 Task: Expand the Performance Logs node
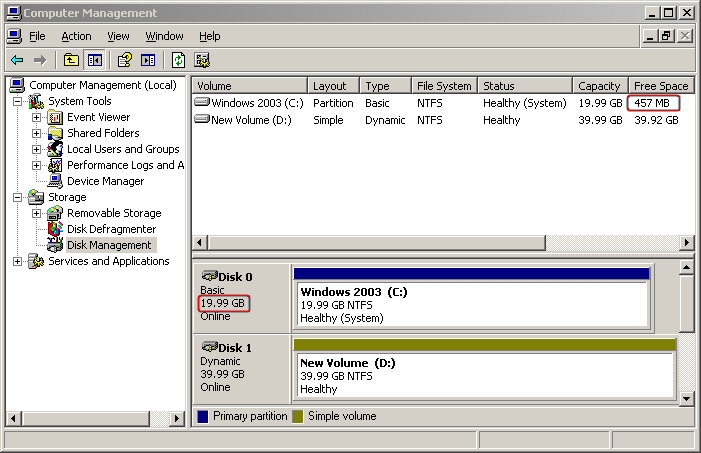tap(37, 165)
